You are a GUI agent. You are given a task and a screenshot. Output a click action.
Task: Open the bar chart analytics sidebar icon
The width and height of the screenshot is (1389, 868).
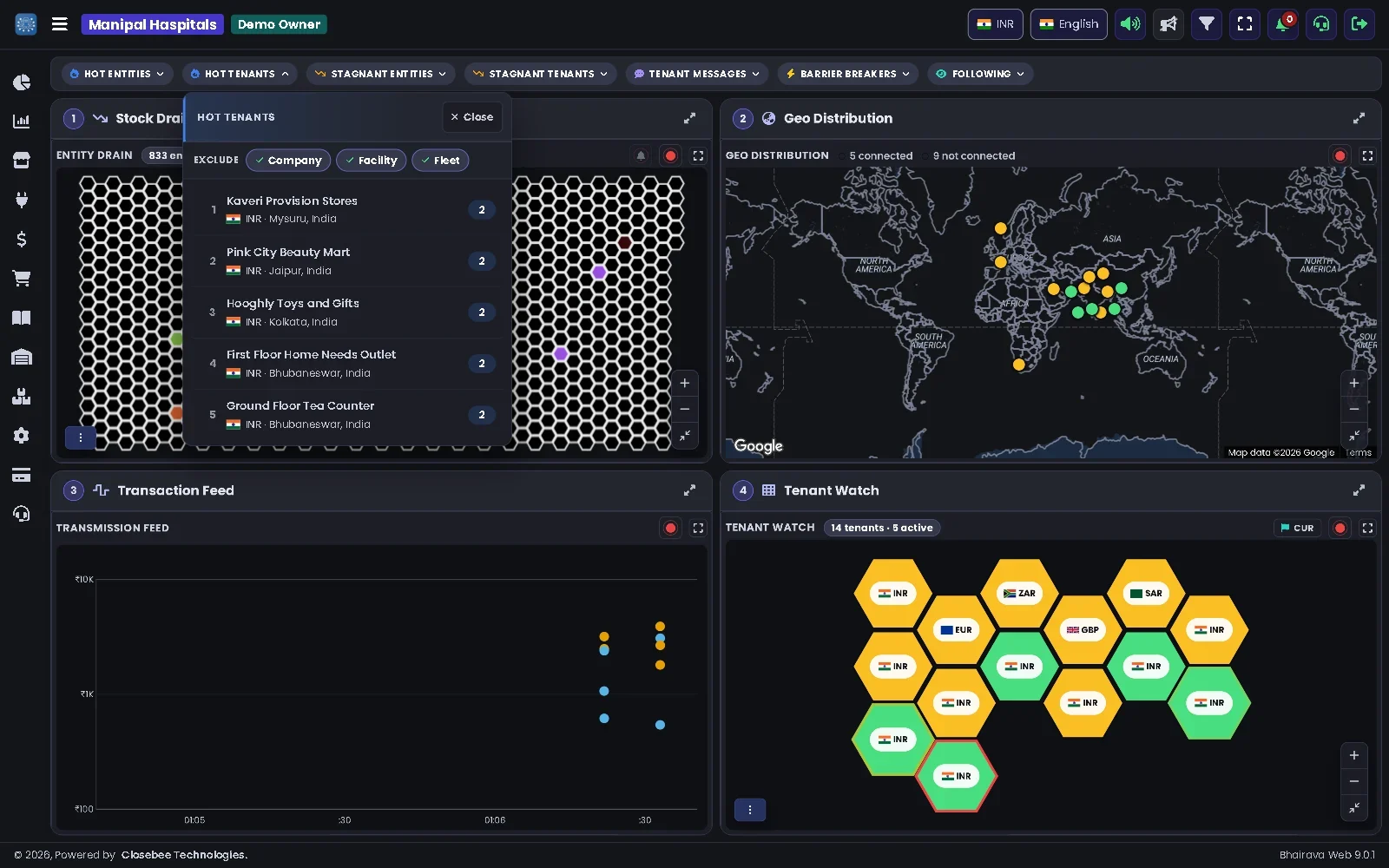point(22,122)
